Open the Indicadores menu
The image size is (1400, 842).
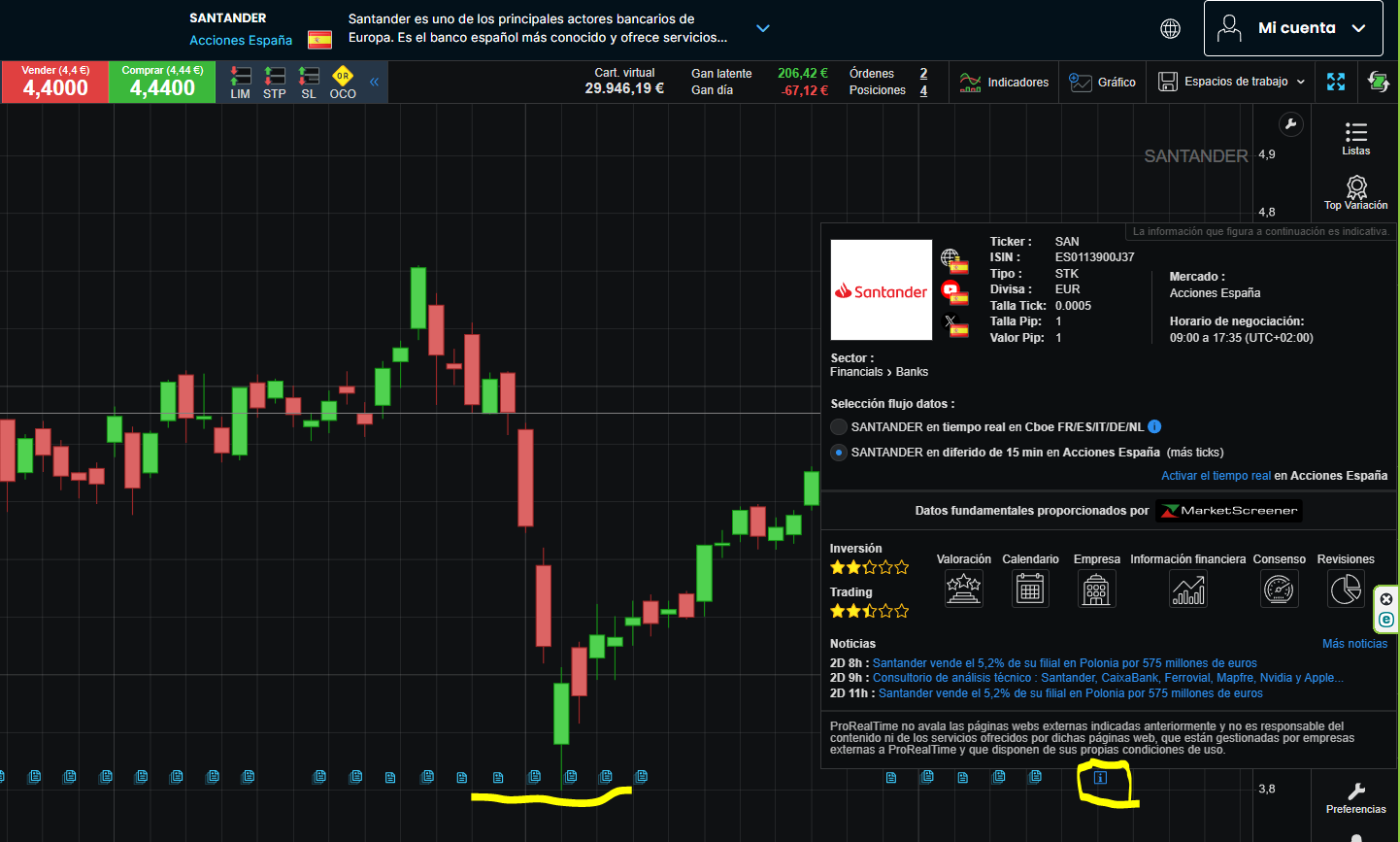coord(1004,83)
